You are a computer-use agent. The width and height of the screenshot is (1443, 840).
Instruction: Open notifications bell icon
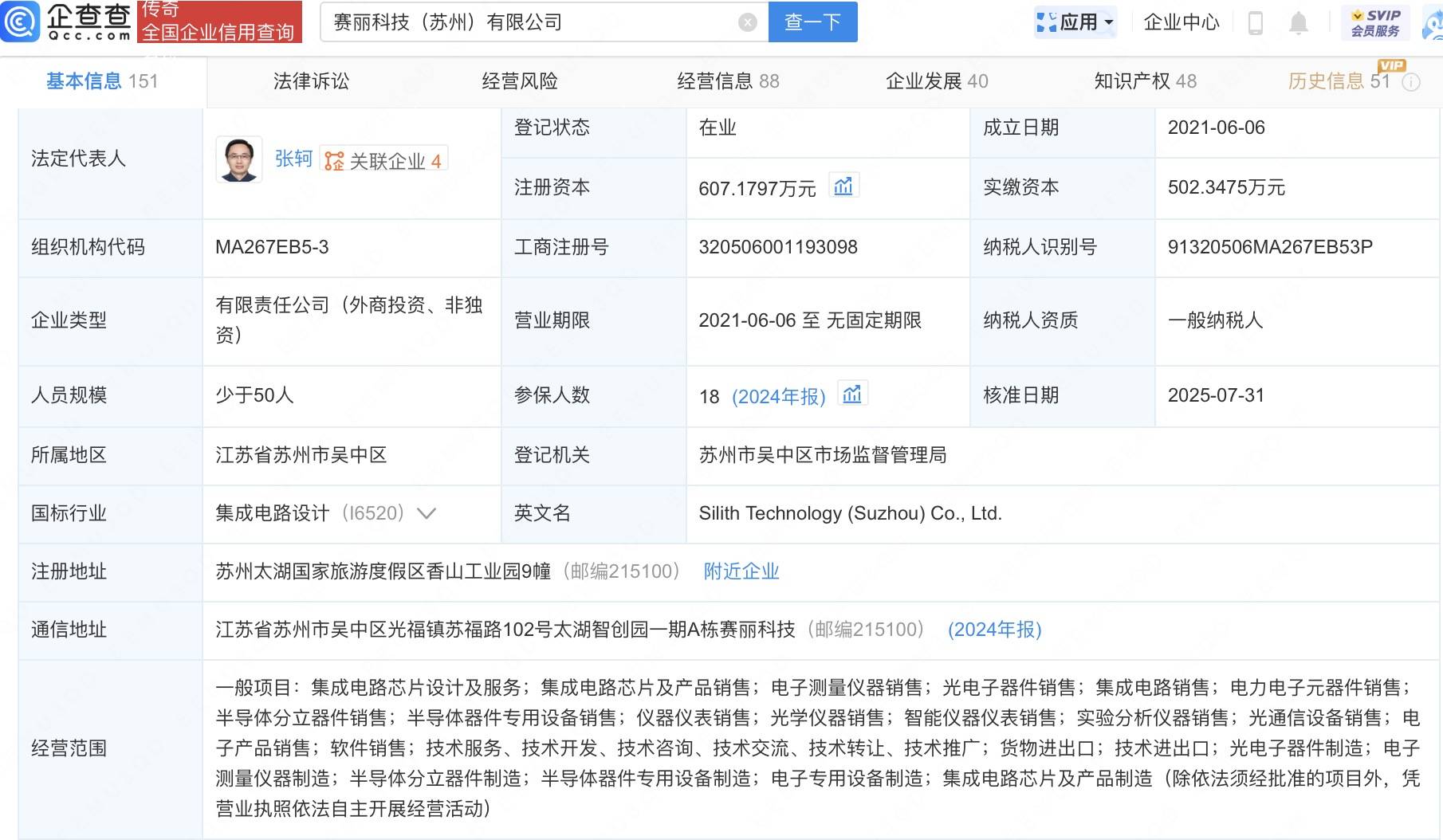click(1299, 23)
